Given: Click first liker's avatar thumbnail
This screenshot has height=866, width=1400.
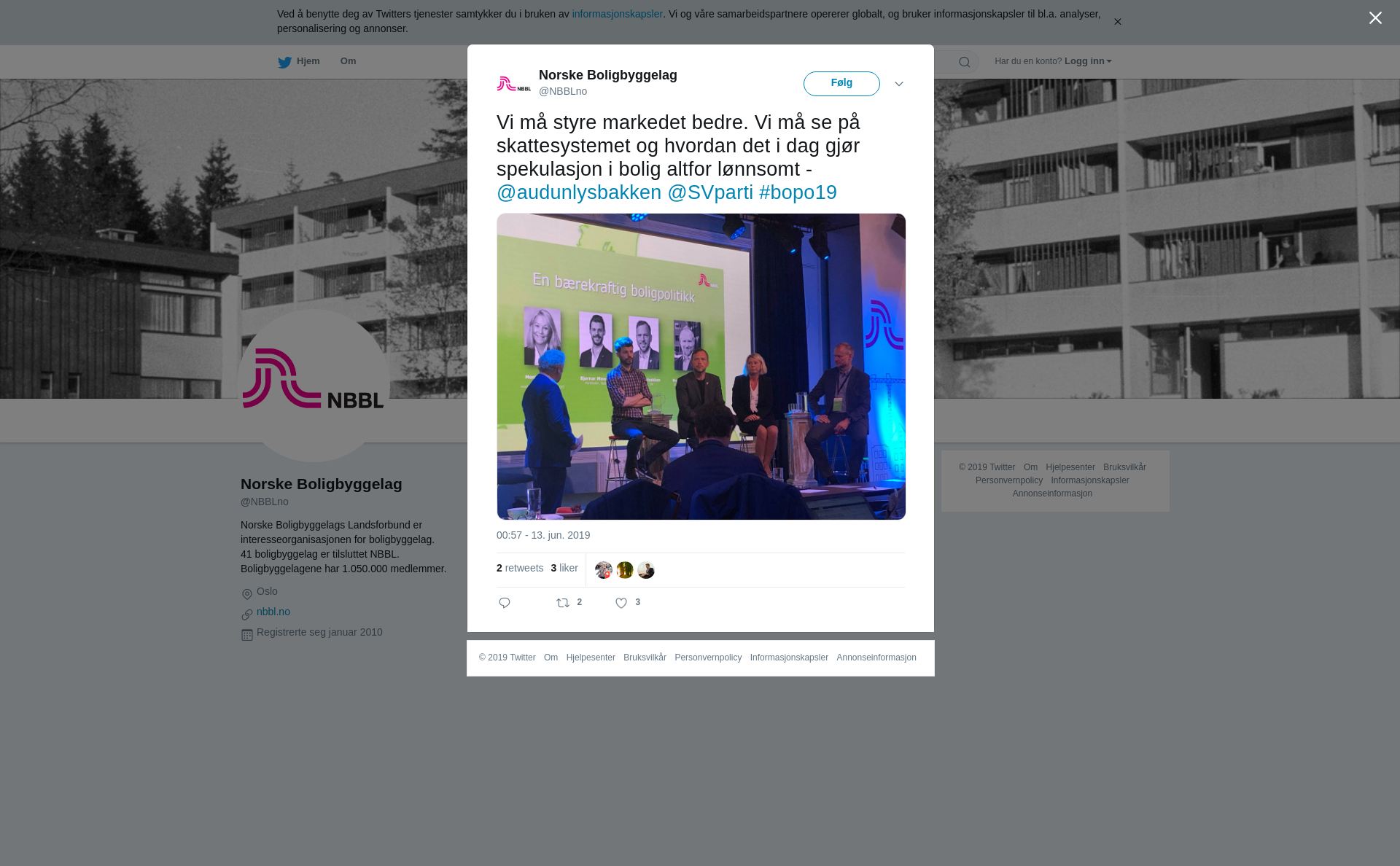Looking at the screenshot, I should tap(604, 570).
